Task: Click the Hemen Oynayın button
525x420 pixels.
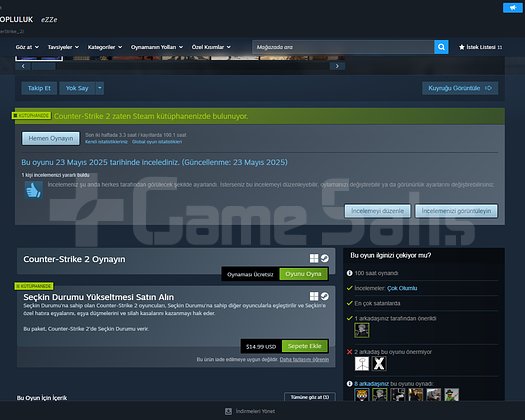Action: (x=51, y=138)
